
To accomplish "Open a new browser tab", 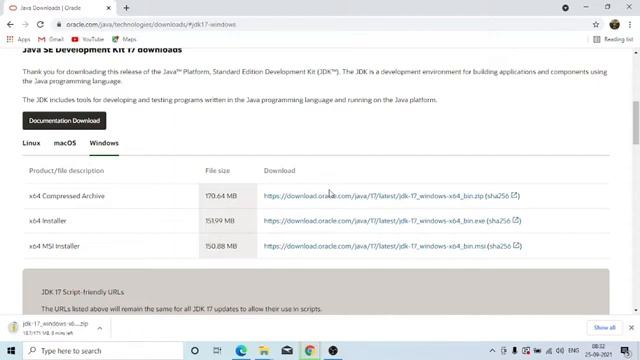I will point(126,8).
